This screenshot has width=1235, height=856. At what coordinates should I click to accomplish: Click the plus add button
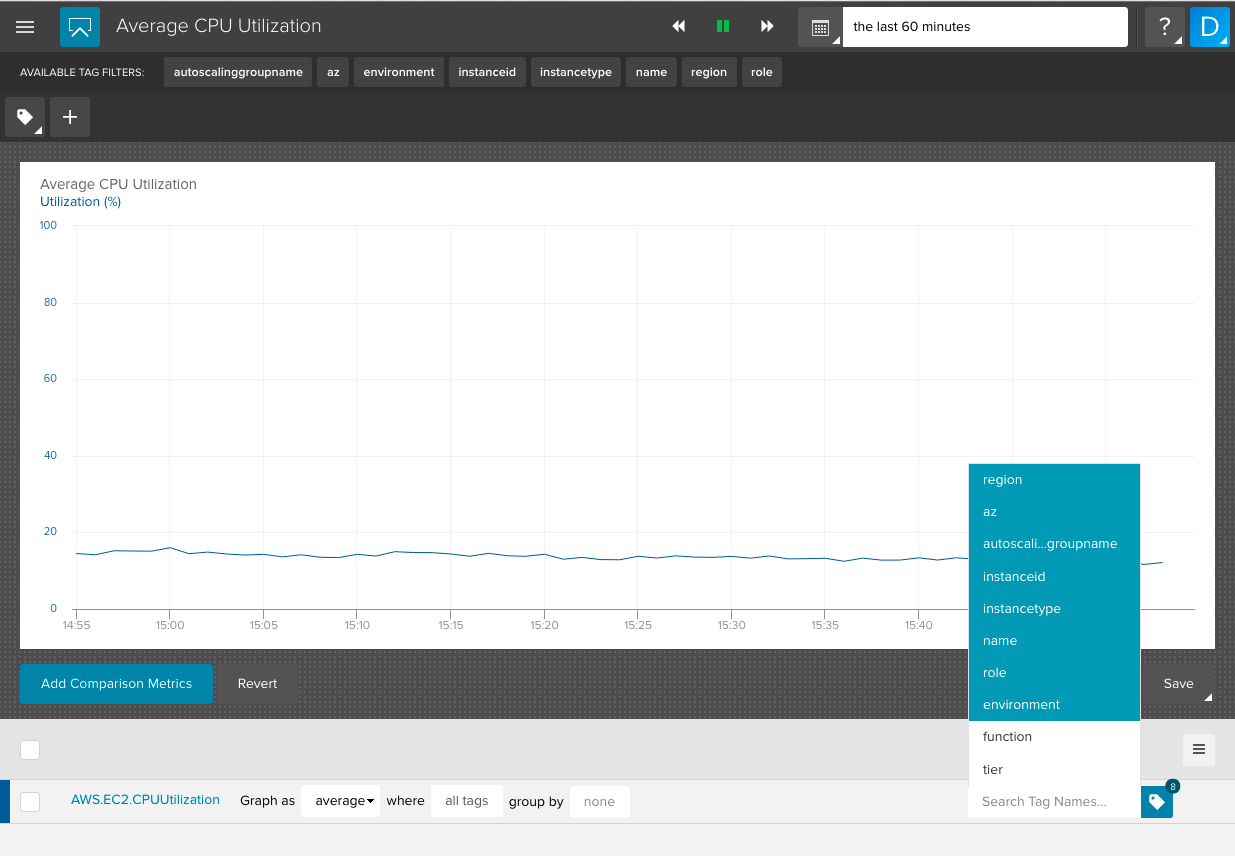(x=70, y=117)
